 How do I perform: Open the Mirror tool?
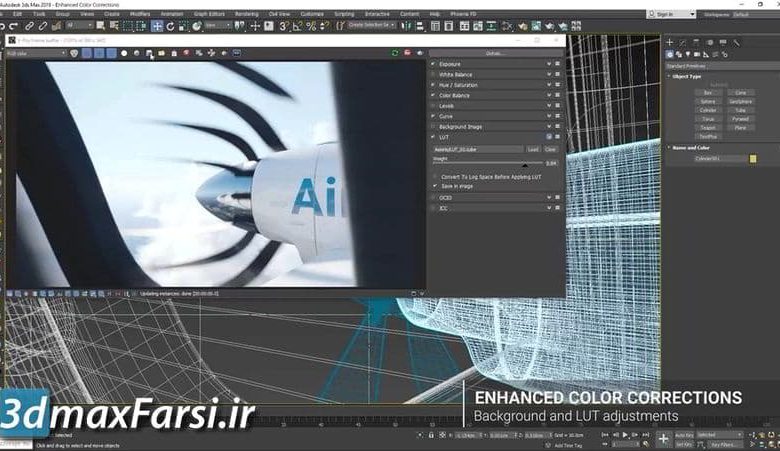(406, 26)
